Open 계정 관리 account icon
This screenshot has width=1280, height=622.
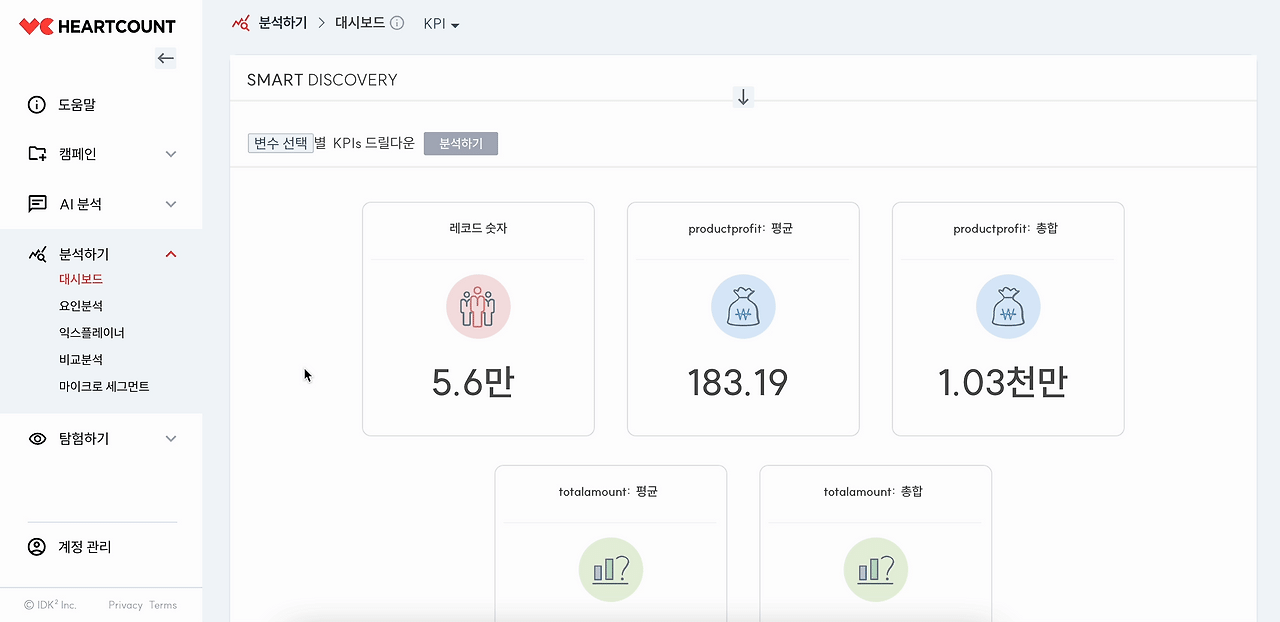[37, 546]
